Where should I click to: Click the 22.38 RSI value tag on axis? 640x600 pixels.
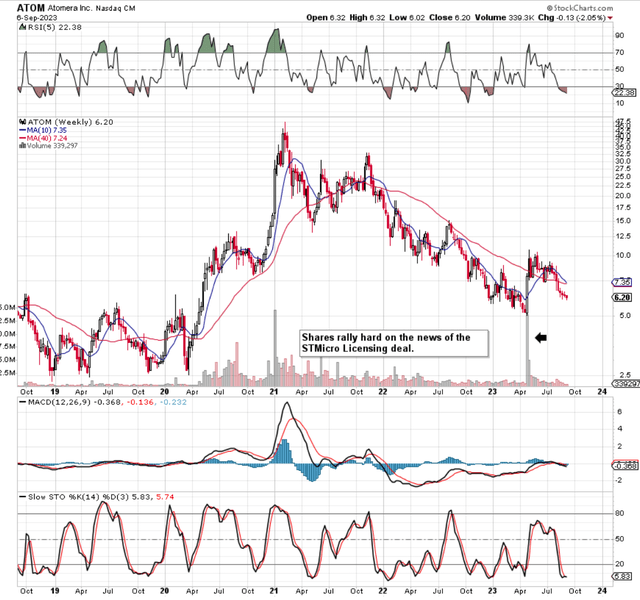[624, 93]
